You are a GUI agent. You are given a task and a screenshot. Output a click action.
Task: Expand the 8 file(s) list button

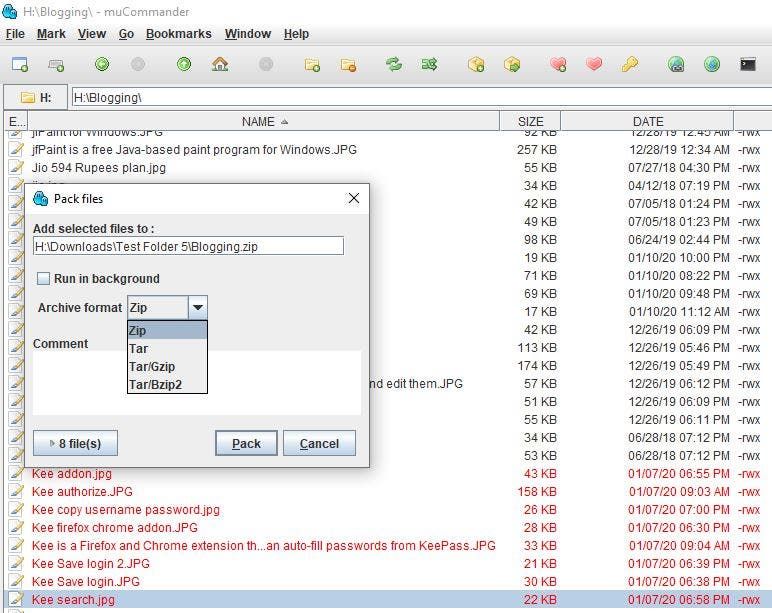tap(75, 443)
